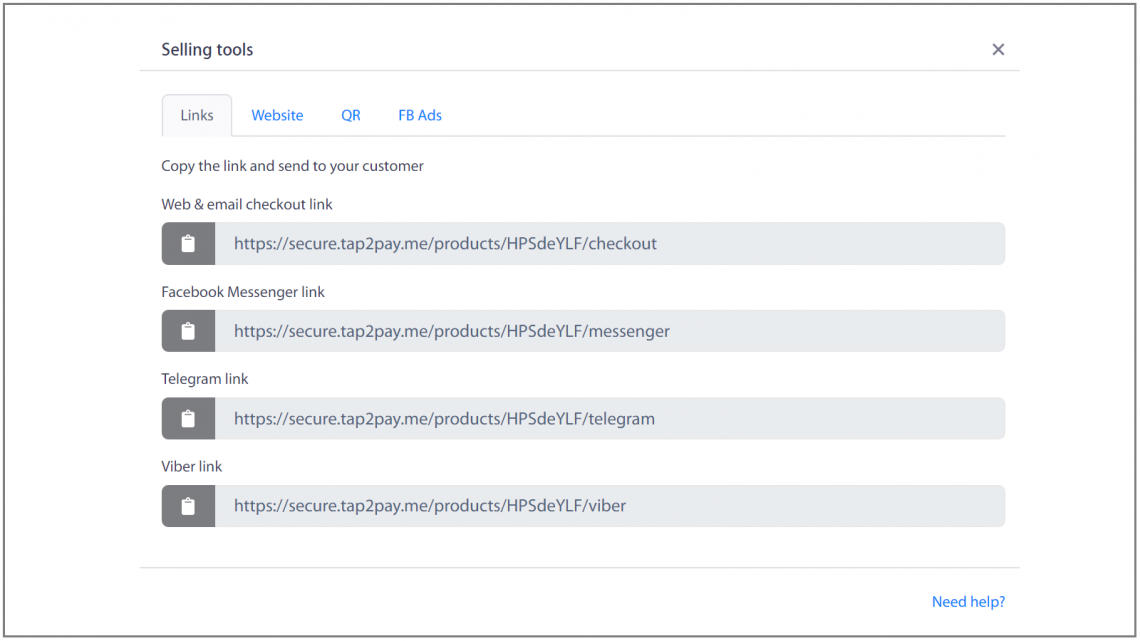Close the Selling tools dialog
Image resolution: width=1140 pixels, height=641 pixels.
pyautogui.click(x=997, y=48)
